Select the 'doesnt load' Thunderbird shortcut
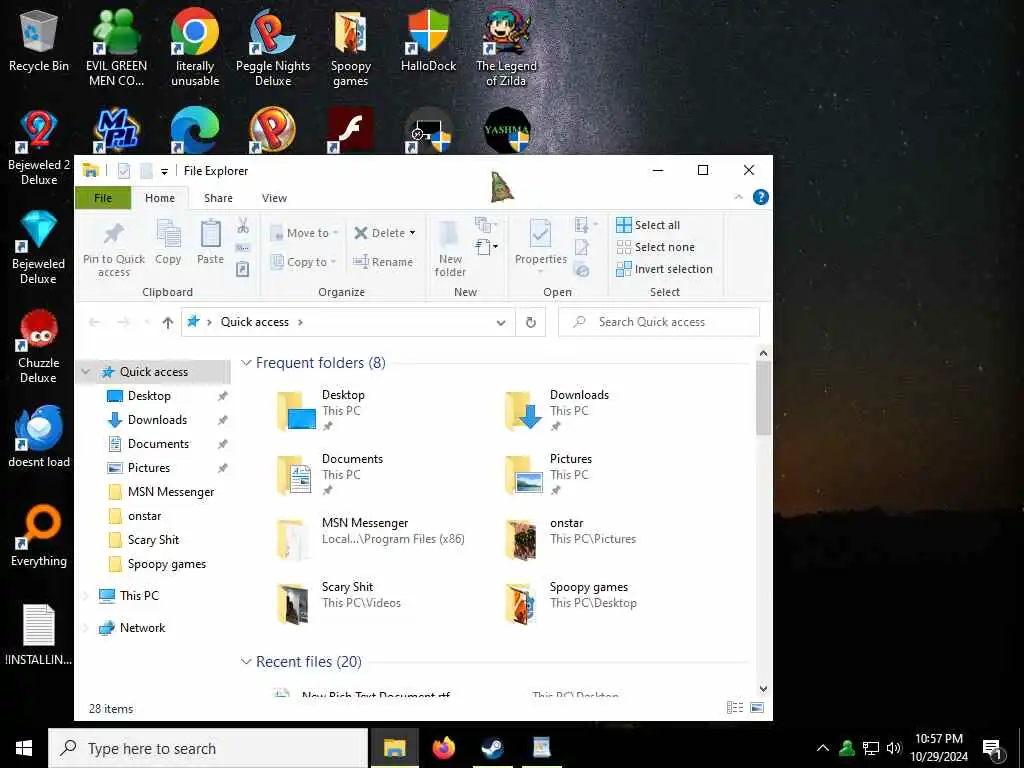The width and height of the screenshot is (1024, 768). pos(39,436)
